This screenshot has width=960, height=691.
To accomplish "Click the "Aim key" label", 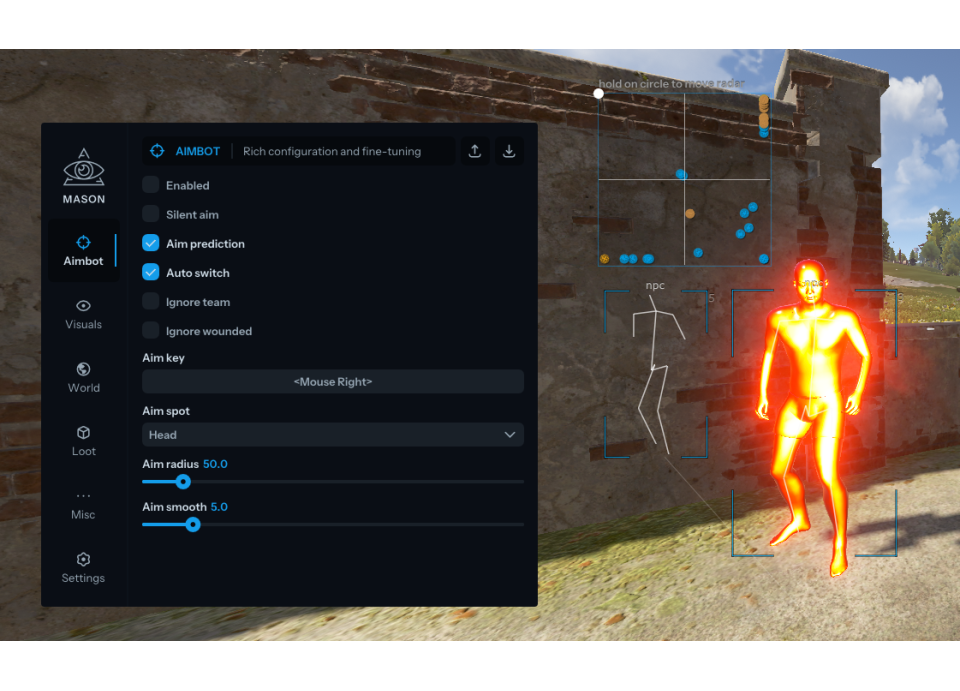I will click(x=163, y=358).
